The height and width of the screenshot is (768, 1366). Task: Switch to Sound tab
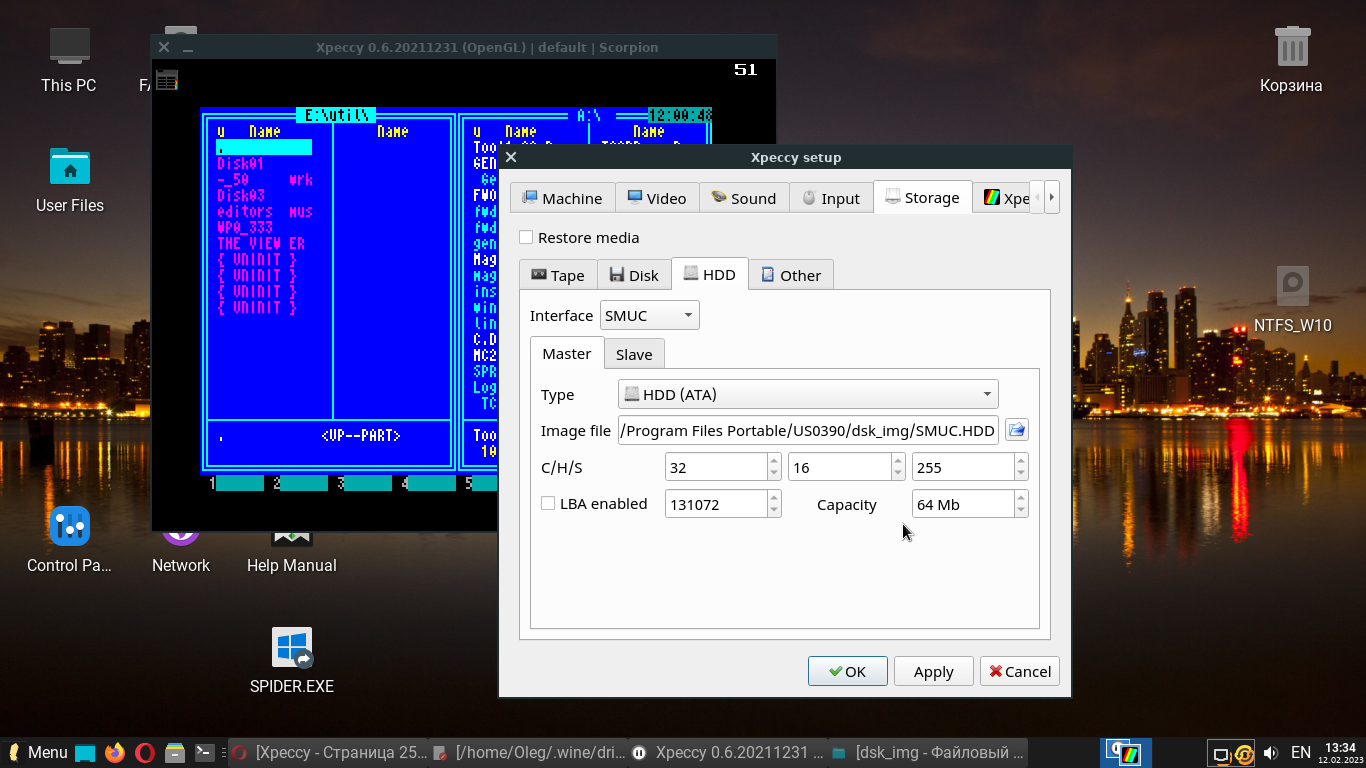[x=744, y=198]
